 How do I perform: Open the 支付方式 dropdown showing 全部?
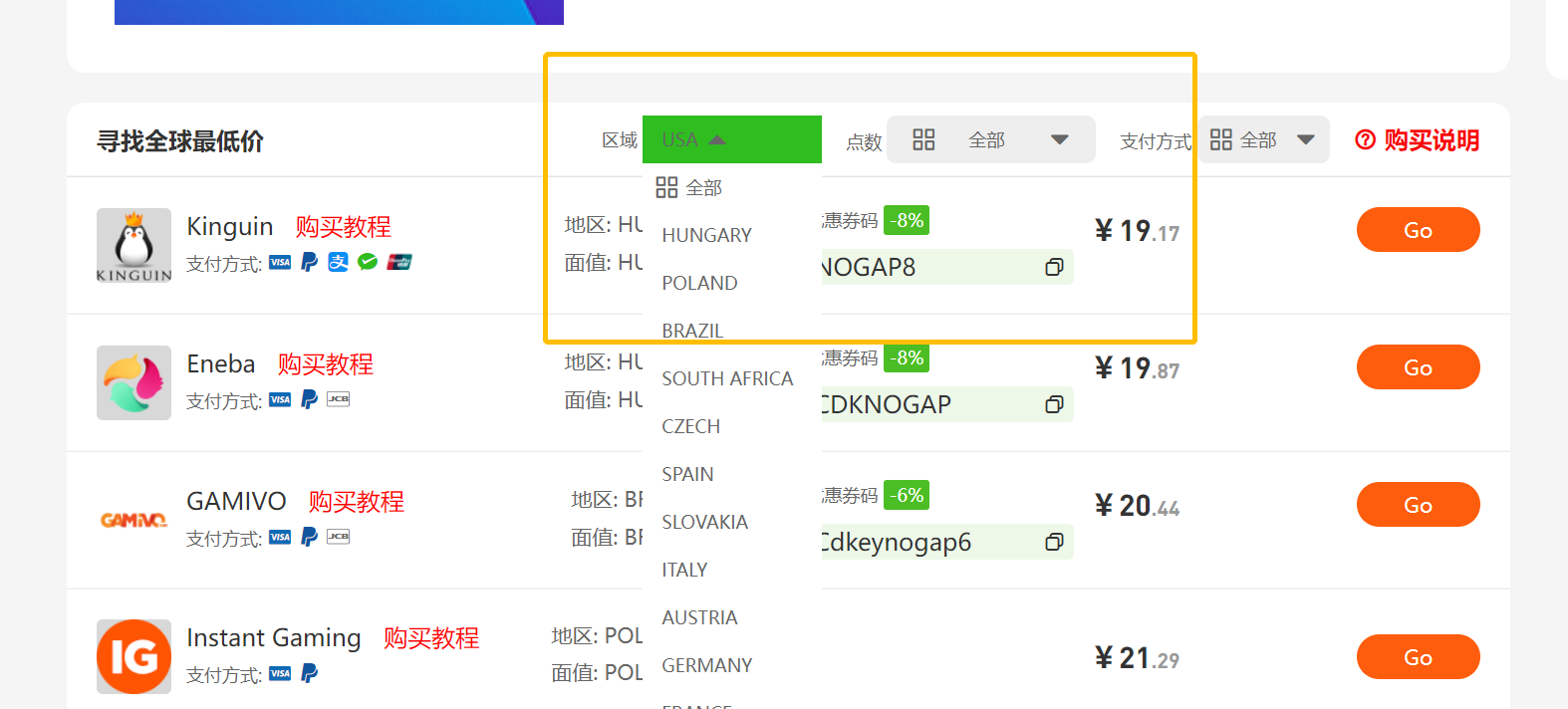(1263, 139)
